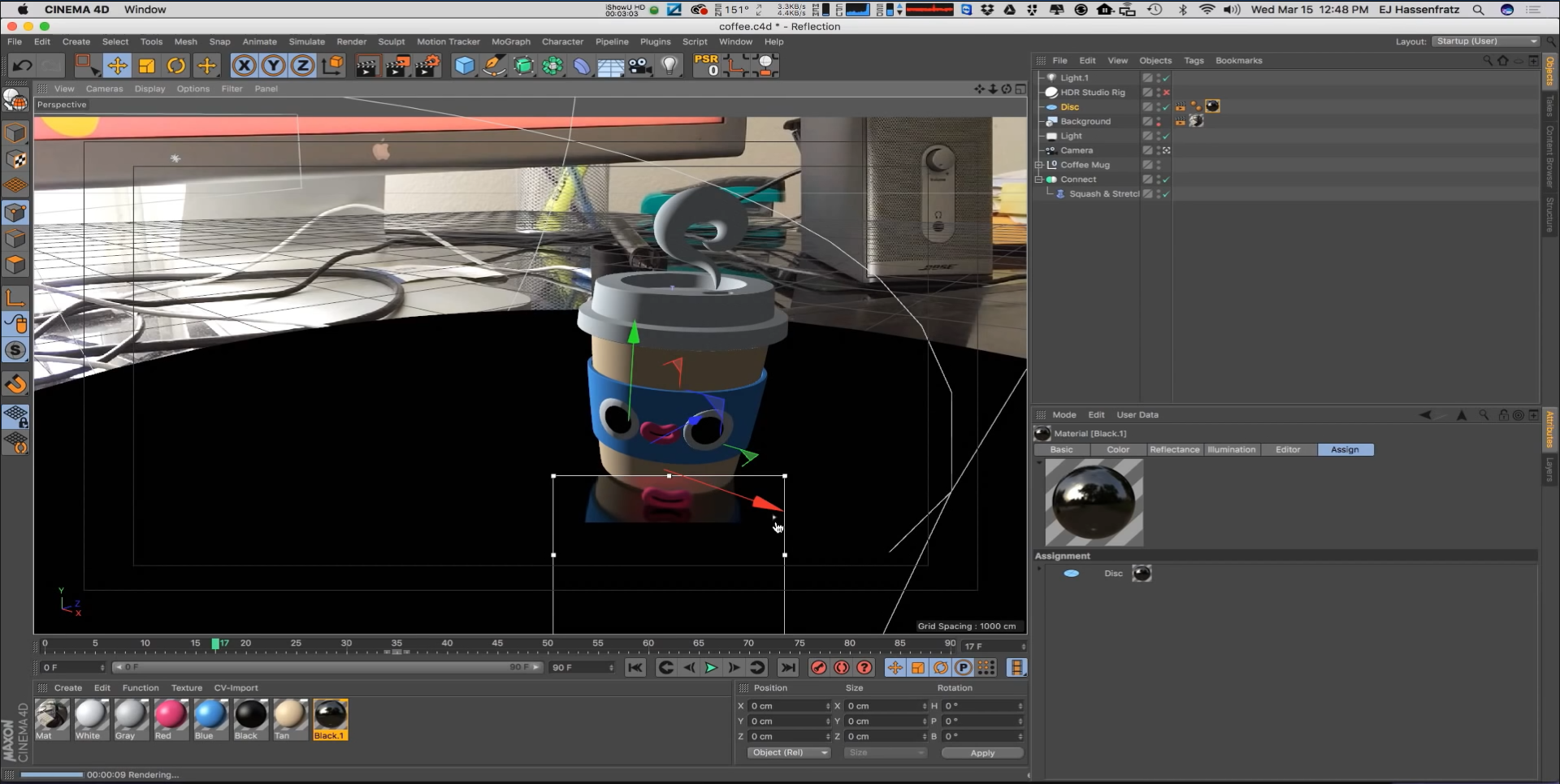Click the PSR reset icon

click(x=706, y=66)
